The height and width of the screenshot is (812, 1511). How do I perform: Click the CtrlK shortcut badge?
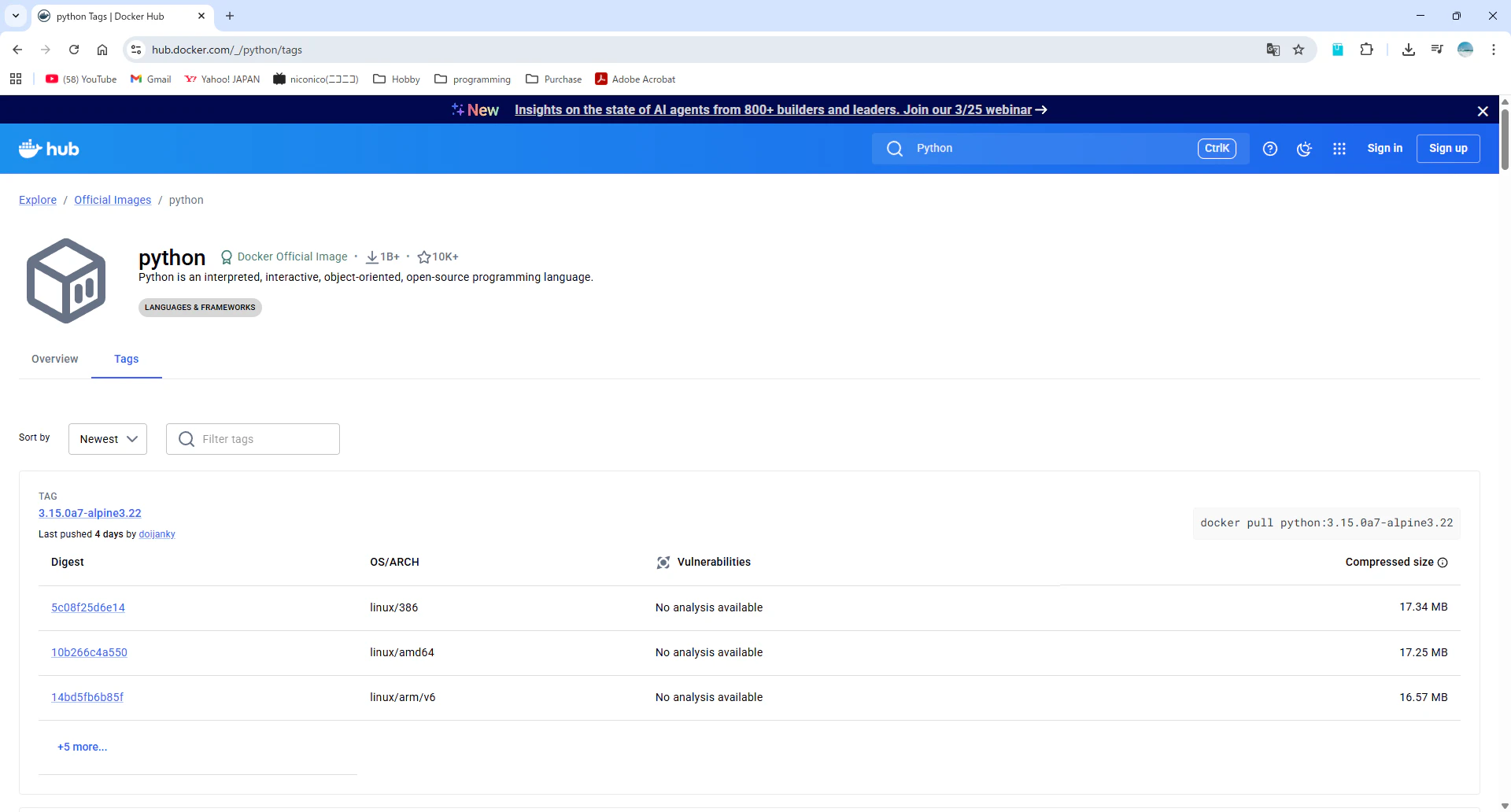tap(1217, 149)
